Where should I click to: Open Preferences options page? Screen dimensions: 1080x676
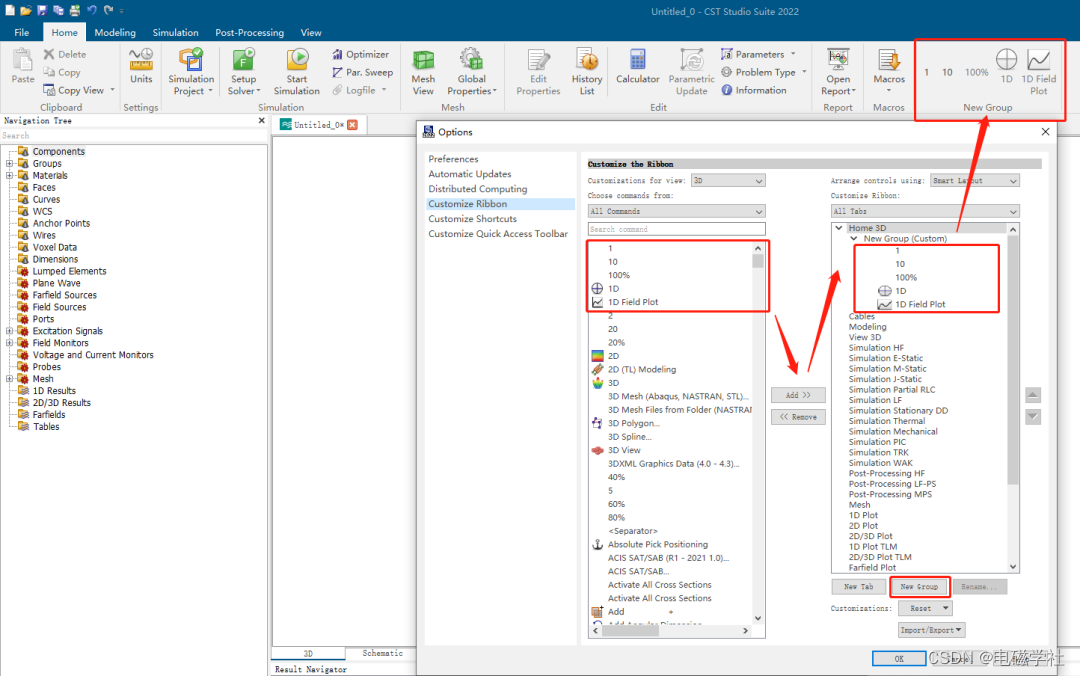pos(453,159)
